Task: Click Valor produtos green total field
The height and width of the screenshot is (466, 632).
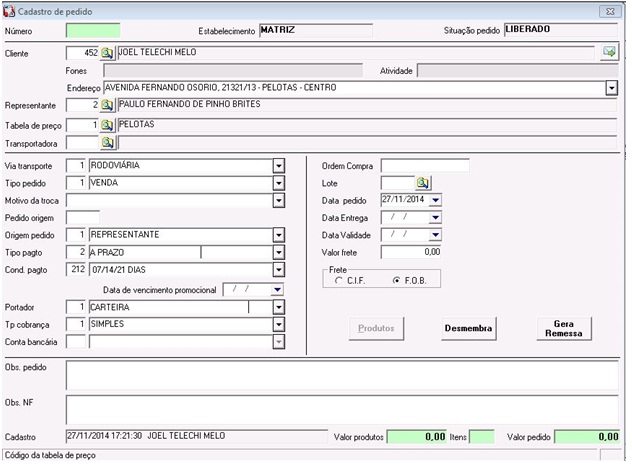Action: [x=417, y=437]
